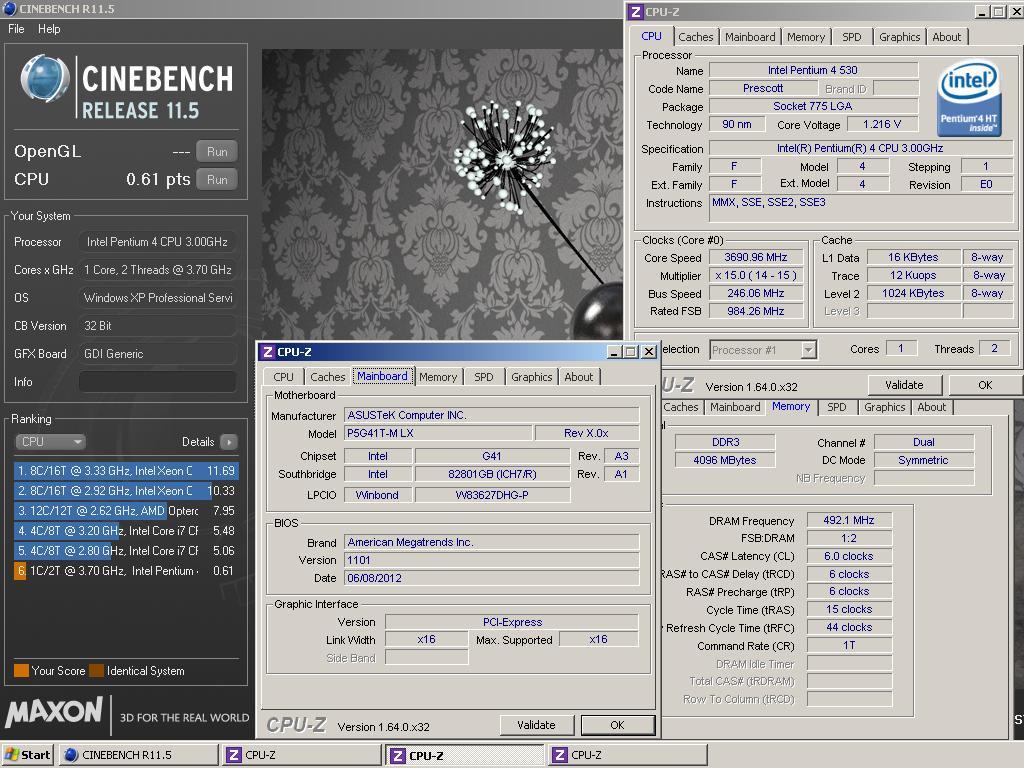Click OK in the top-right CPU-Z window
1024x768 pixels.
[x=985, y=385]
